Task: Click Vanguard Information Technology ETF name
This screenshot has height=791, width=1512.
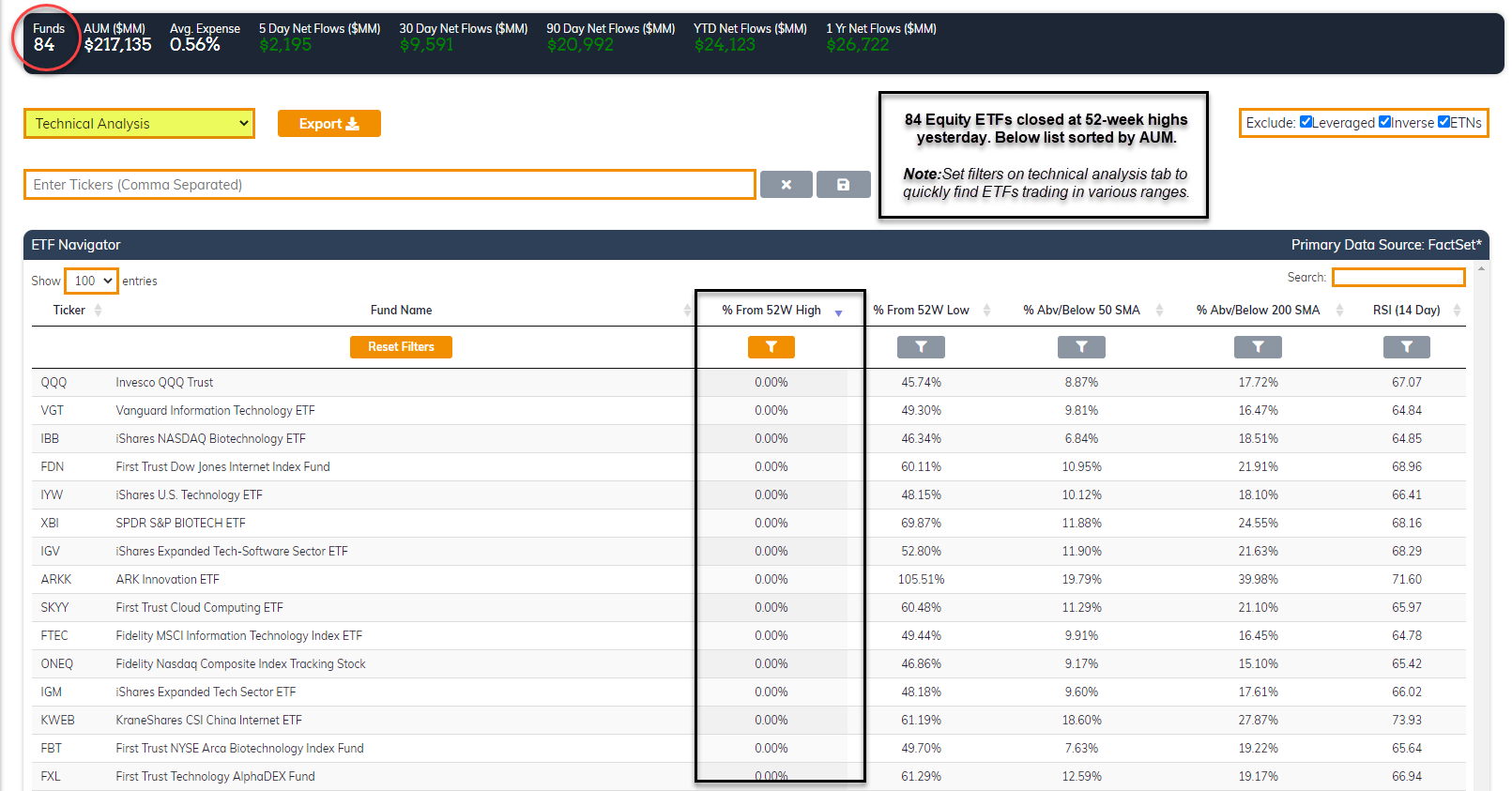Action: coord(215,411)
